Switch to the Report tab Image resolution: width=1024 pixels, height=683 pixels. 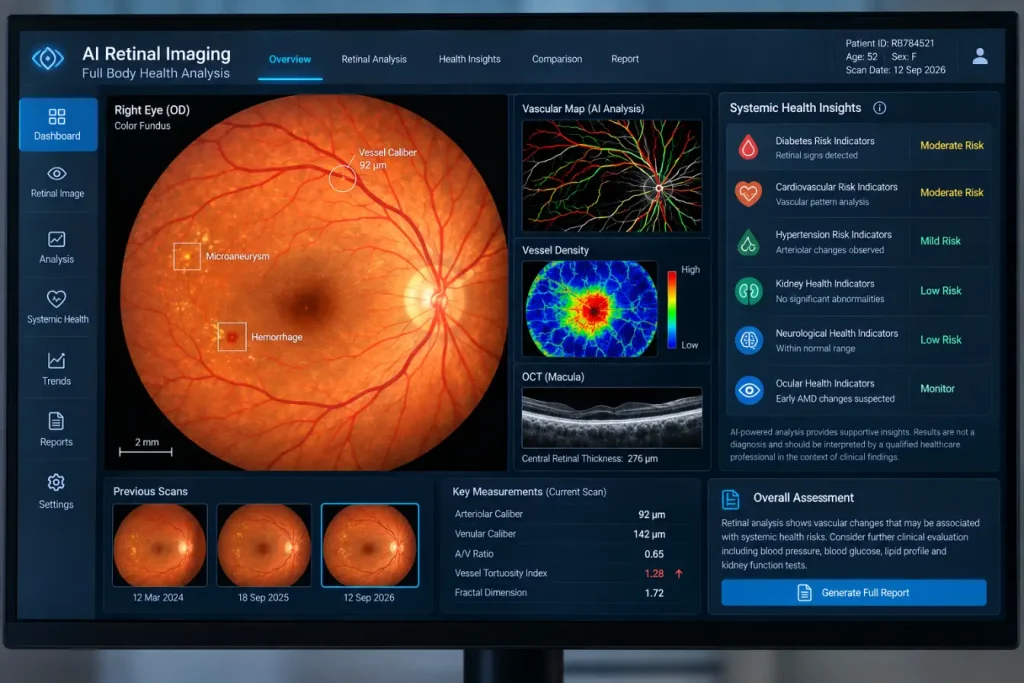[x=625, y=59]
